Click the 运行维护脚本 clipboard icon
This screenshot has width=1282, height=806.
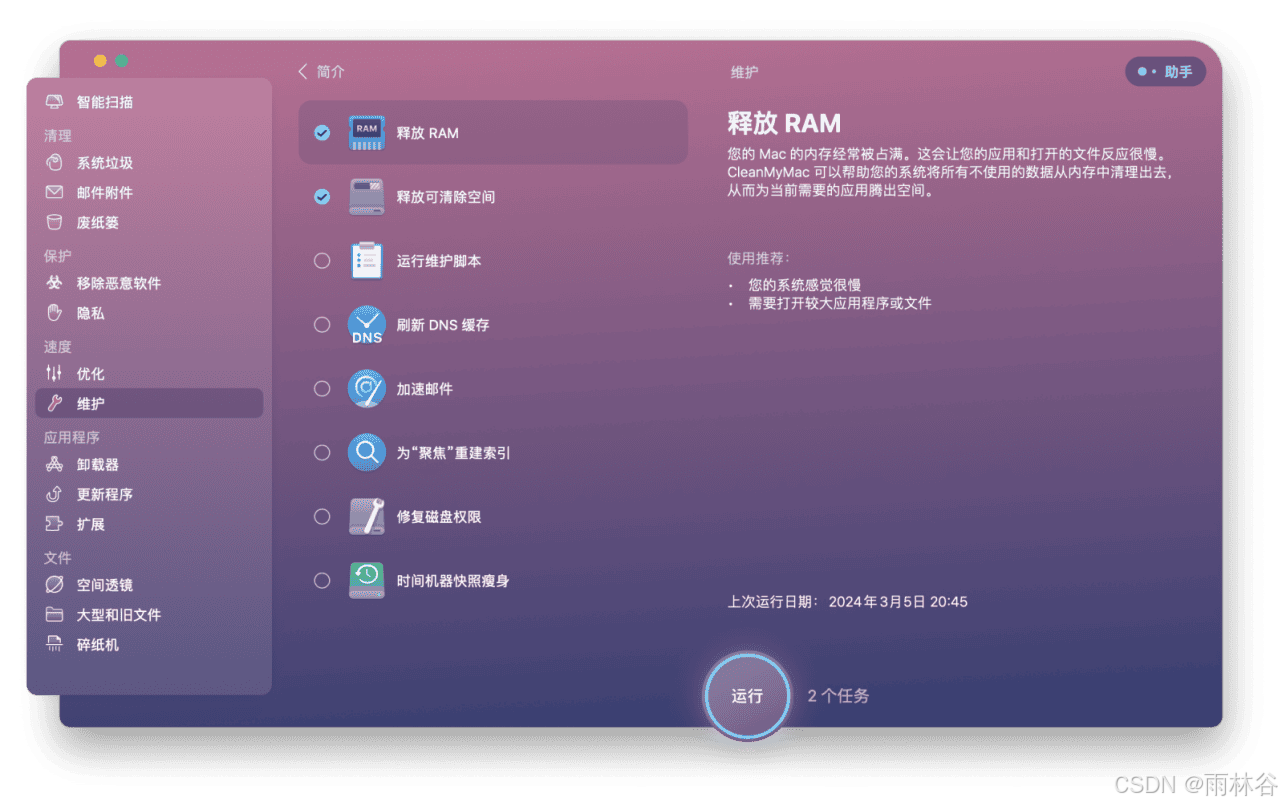coord(367,261)
